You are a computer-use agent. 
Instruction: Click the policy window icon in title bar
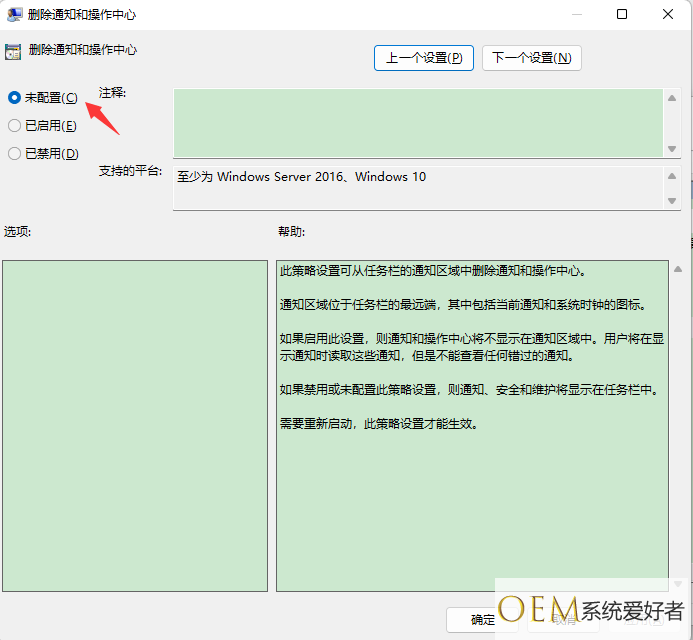[15, 15]
